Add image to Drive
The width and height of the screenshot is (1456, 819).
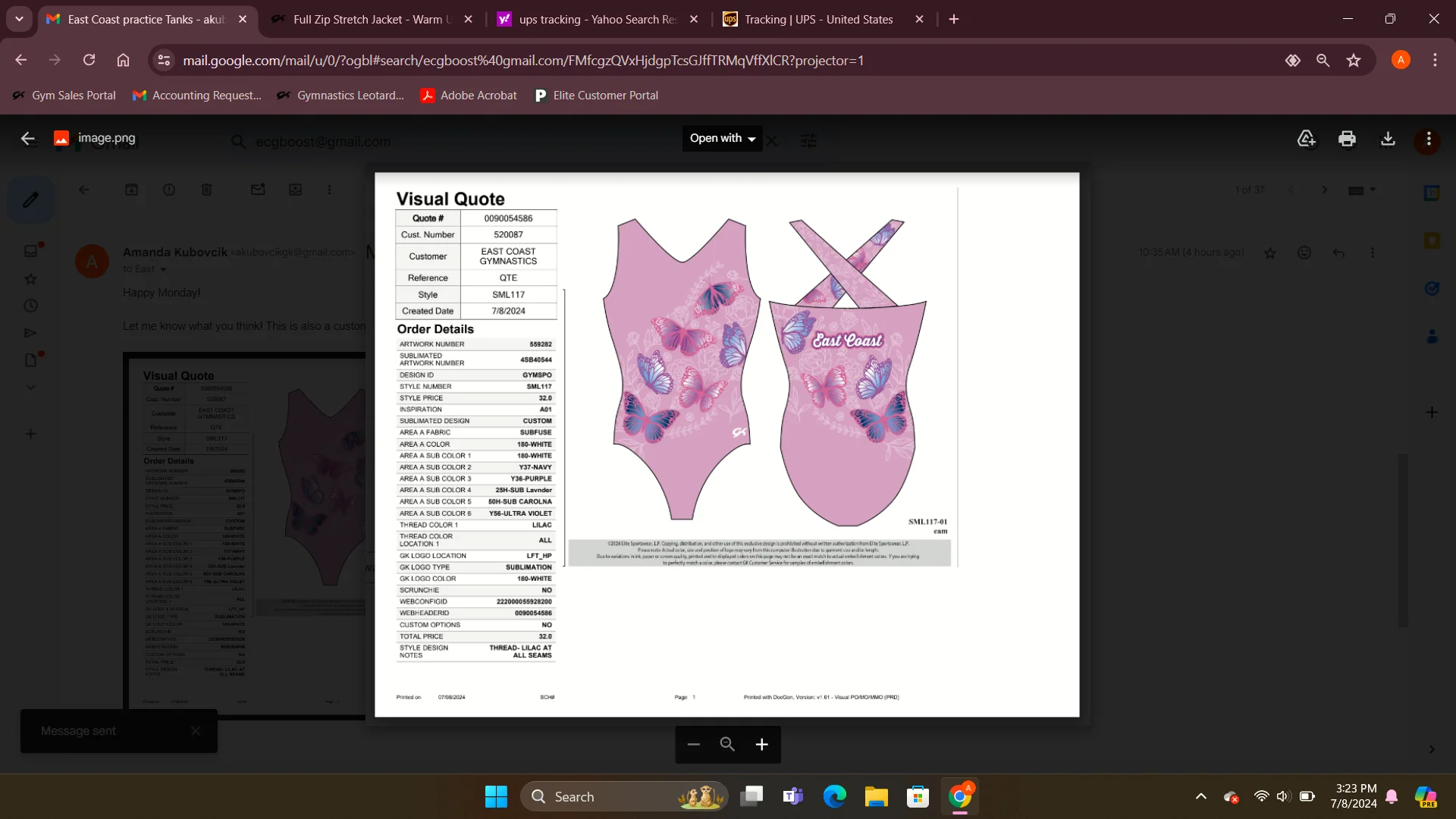click(x=1307, y=139)
